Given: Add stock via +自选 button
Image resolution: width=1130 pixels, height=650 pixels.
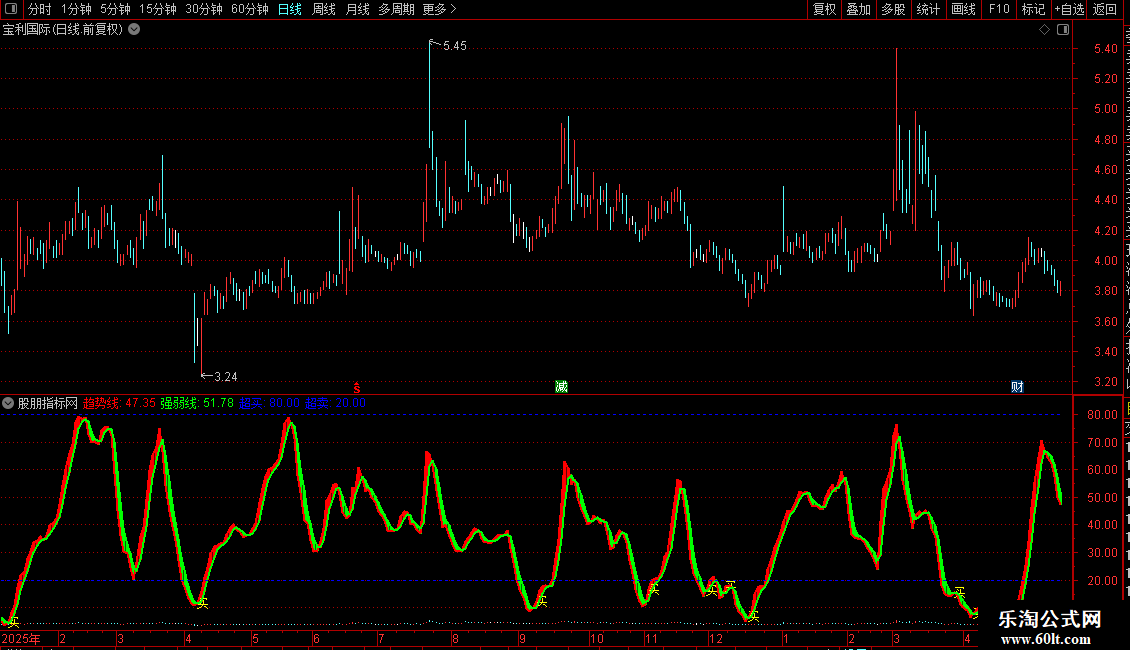Looking at the screenshot, I should [x=1069, y=9].
